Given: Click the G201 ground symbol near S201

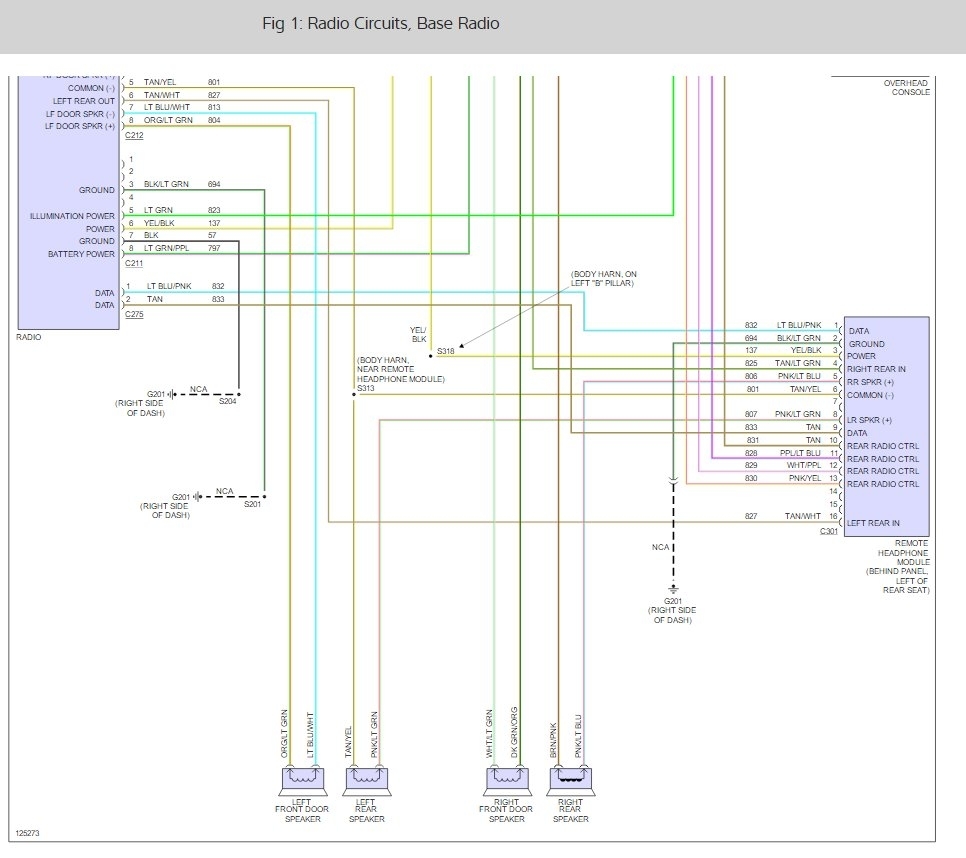Looking at the screenshot, I should coord(197,496).
